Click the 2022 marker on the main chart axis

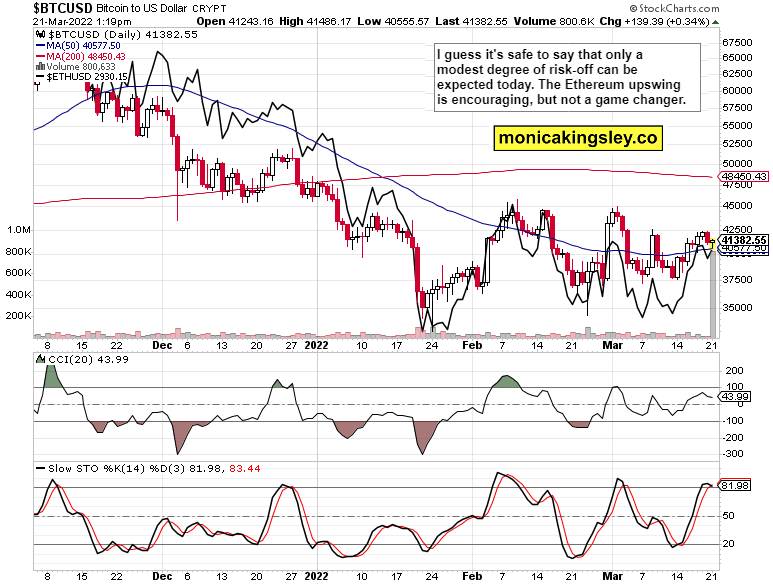(317, 341)
